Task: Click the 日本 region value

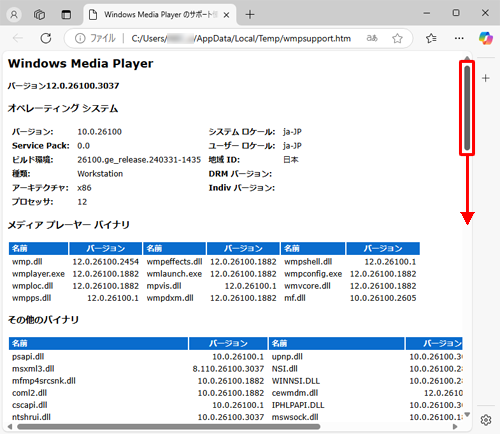Action: click(x=291, y=160)
